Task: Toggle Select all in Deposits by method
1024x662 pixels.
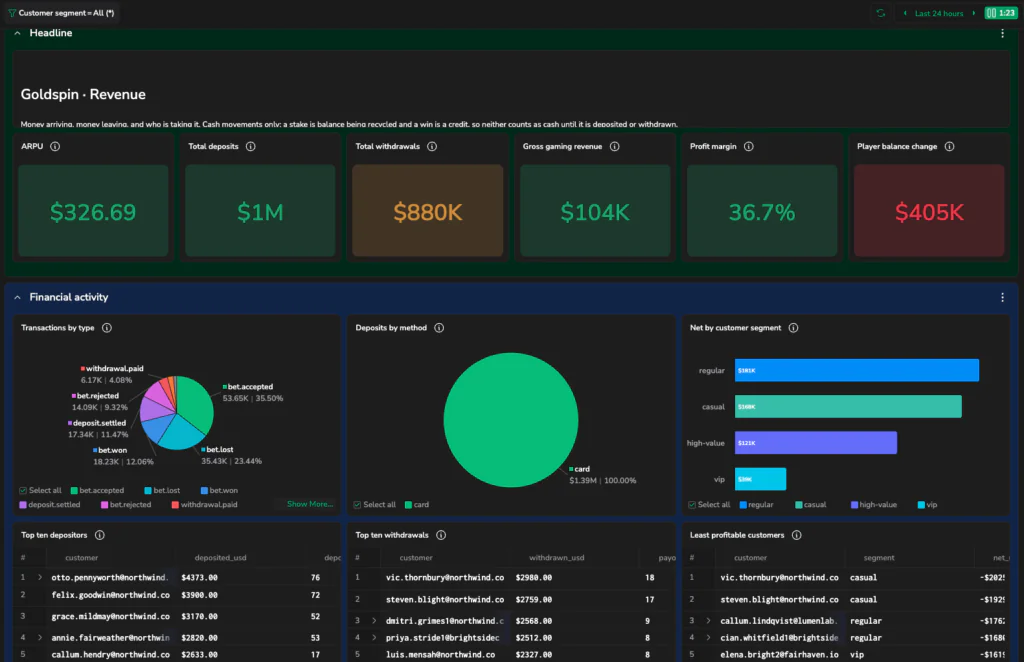Action: [375, 505]
